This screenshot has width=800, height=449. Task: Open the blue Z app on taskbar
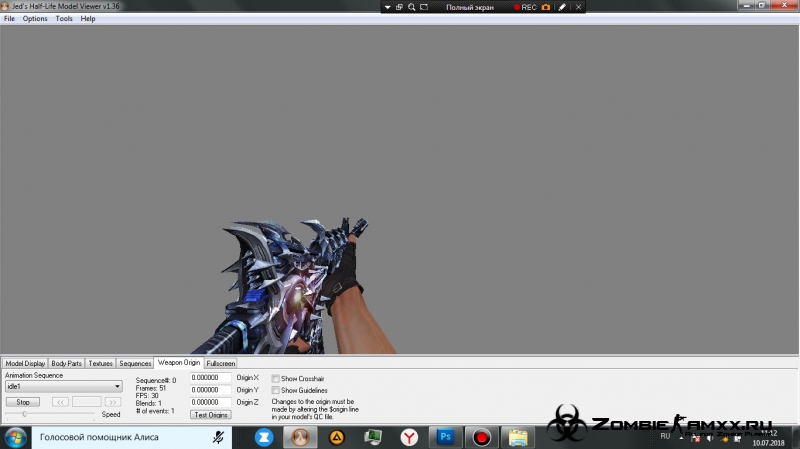coord(264,437)
